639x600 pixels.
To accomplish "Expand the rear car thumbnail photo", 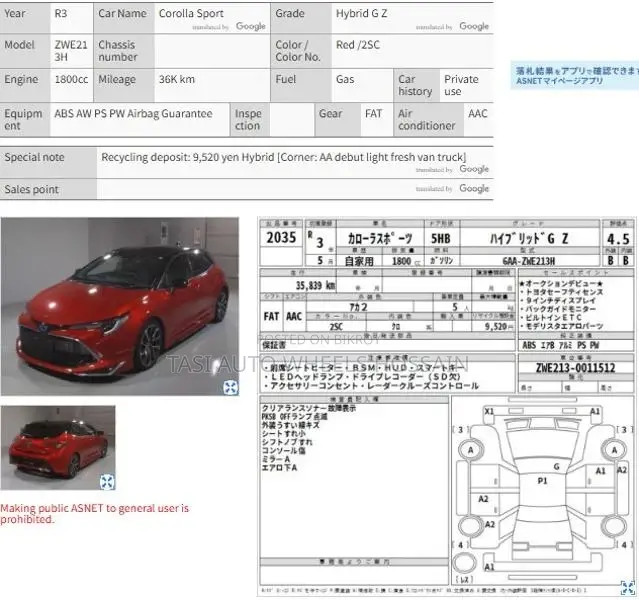I will [x=107, y=482].
